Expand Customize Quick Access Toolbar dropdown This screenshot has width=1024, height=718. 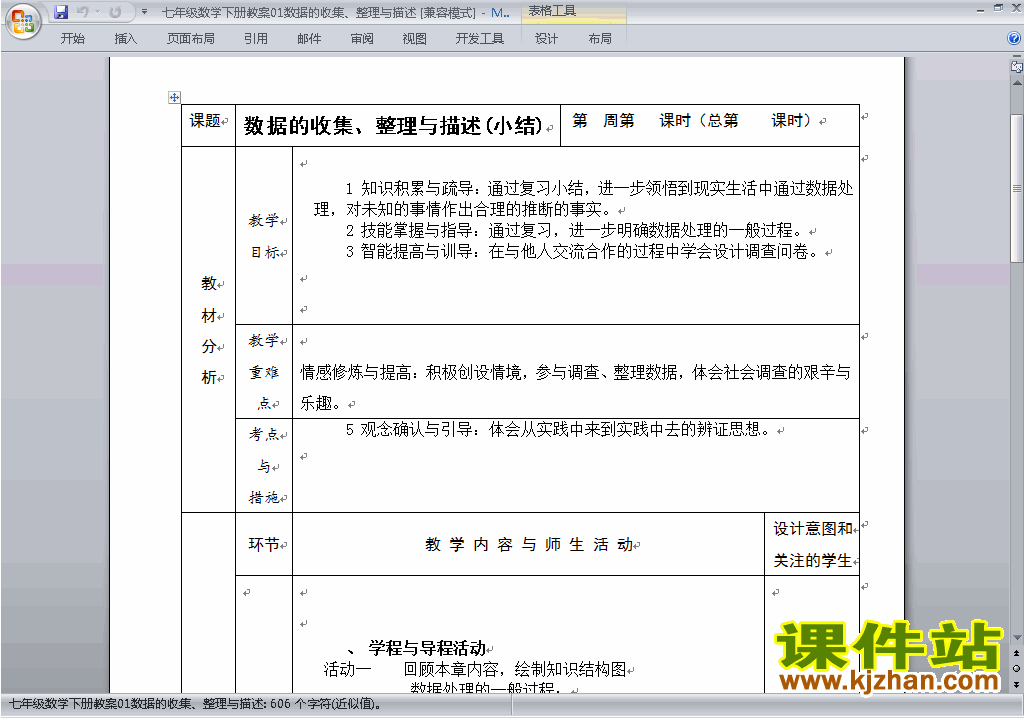coord(144,12)
